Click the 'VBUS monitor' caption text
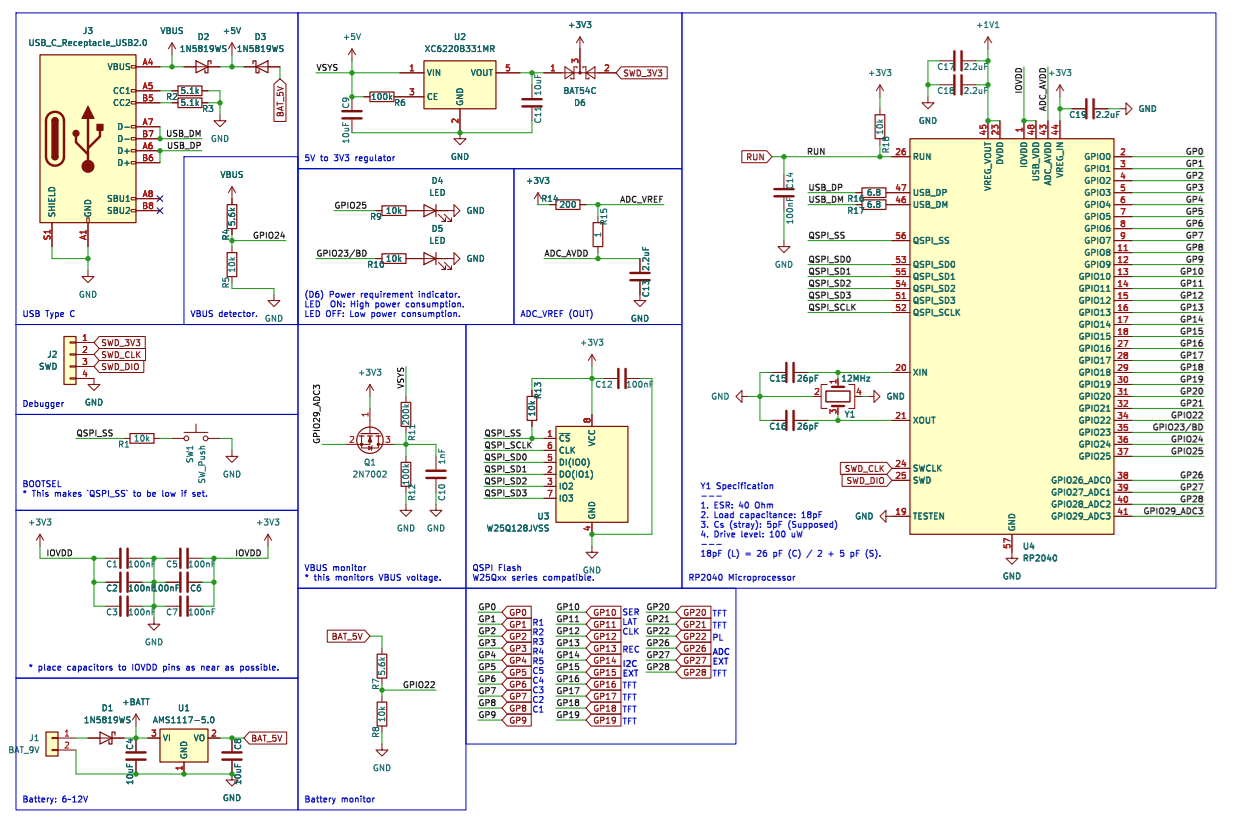This screenshot has width=1236, height=829. 335,567
